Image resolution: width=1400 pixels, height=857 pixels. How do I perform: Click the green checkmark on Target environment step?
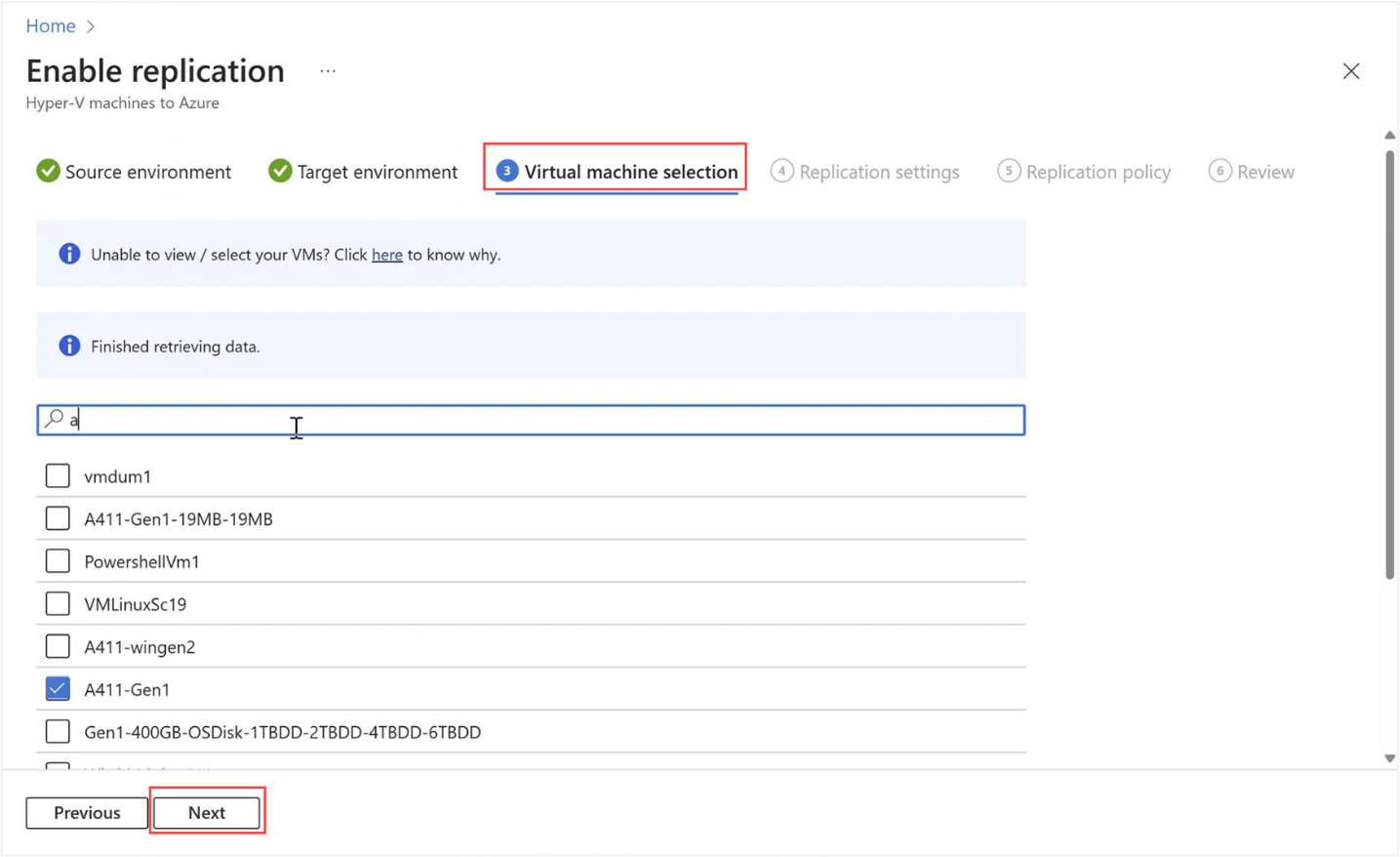(x=280, y=171)
